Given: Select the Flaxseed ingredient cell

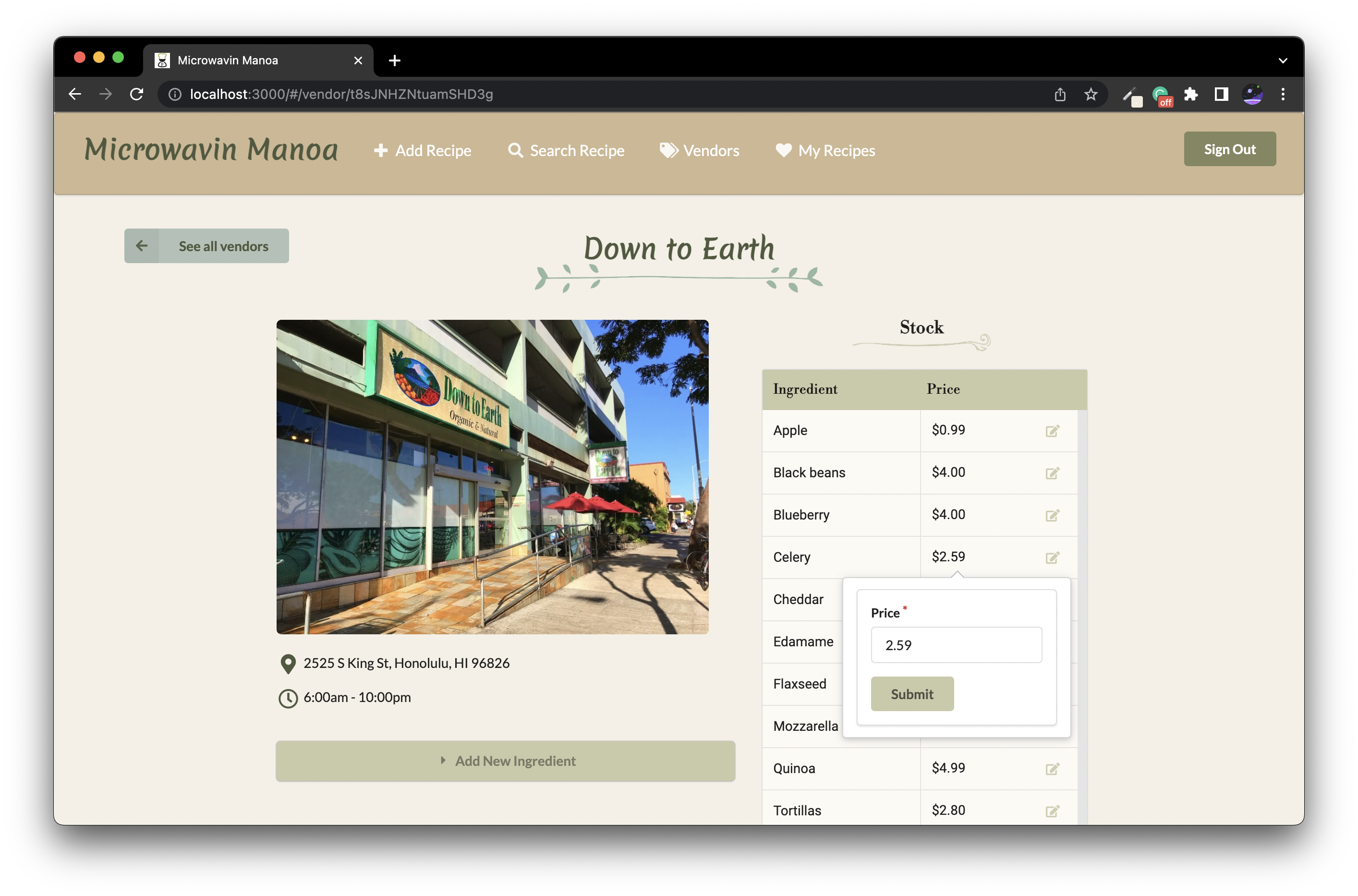Looking at the screenshot, I should 803,685.
